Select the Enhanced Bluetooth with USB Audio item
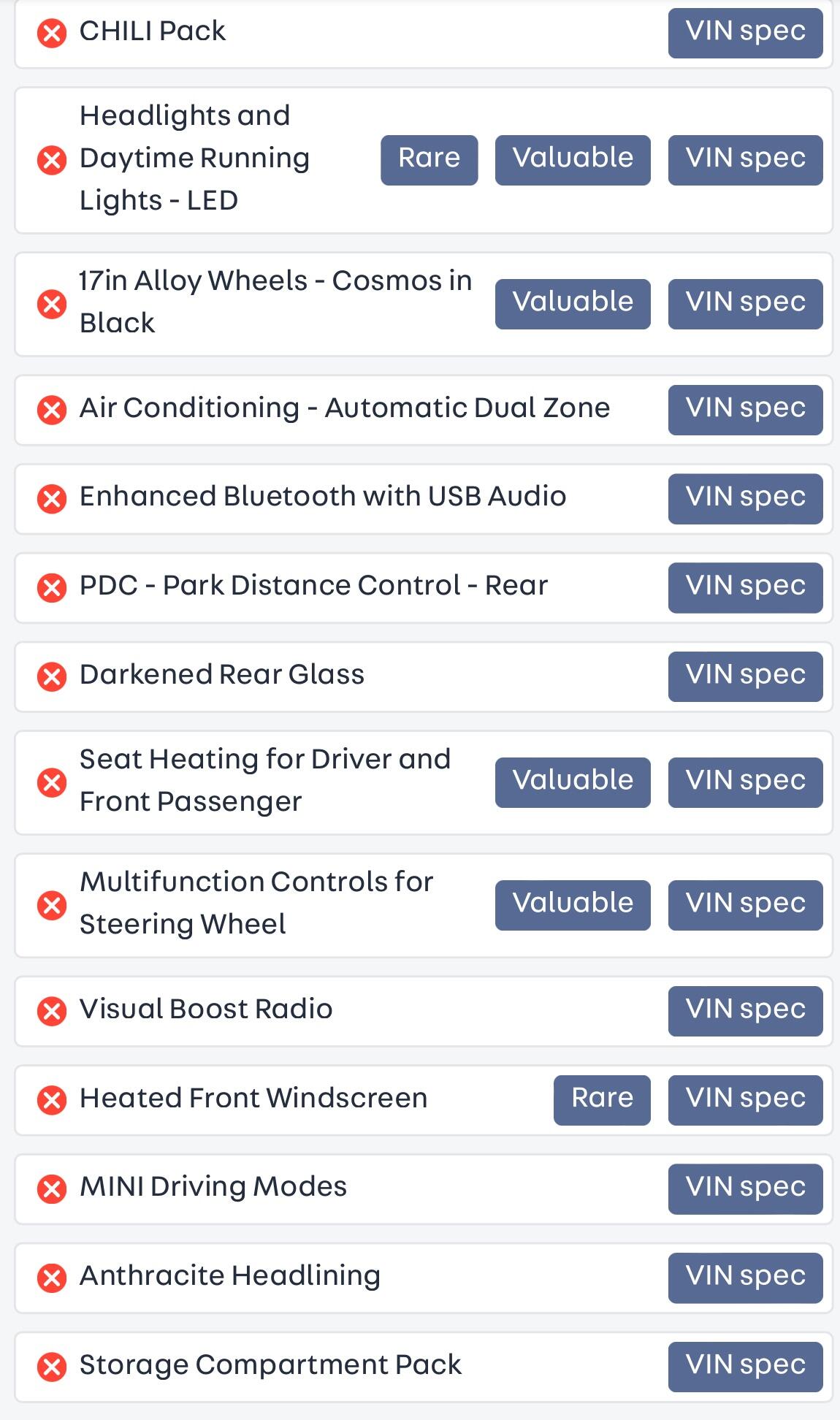This screenshot has width=840, height=1420. click(323, 497)
